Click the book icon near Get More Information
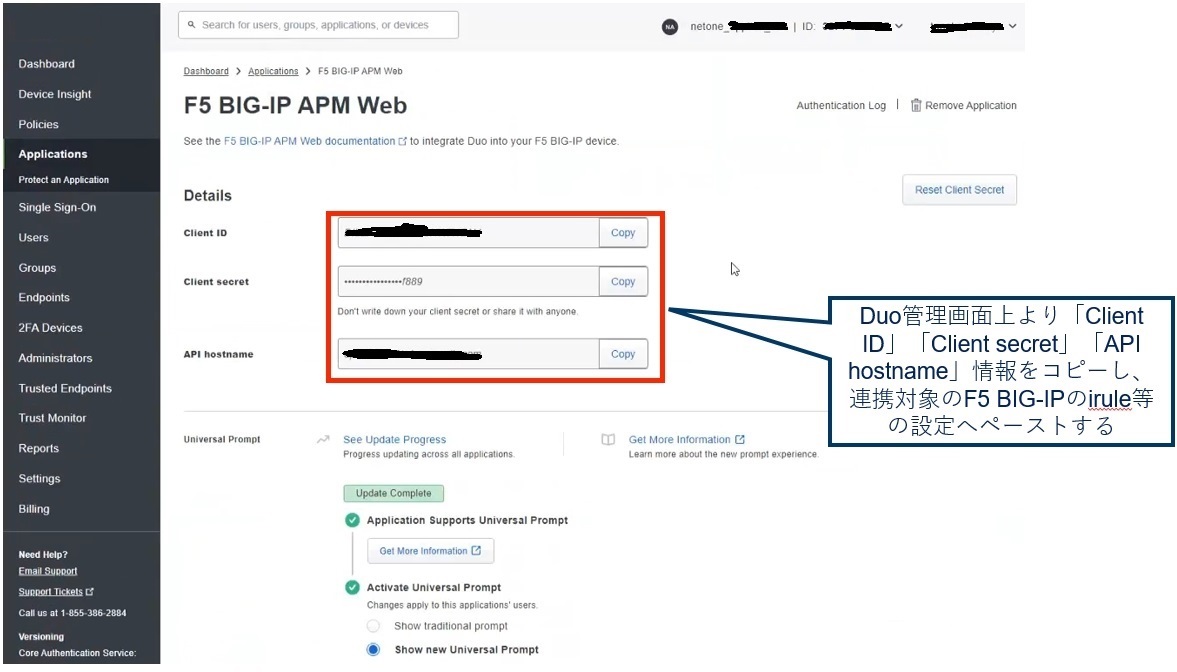Viewport: 1177px width, 672px height. (x=608, y=439)
